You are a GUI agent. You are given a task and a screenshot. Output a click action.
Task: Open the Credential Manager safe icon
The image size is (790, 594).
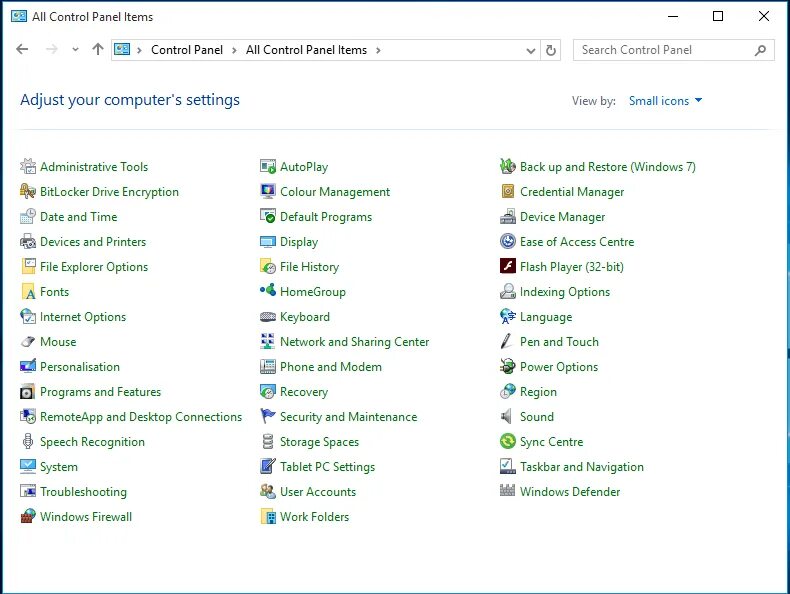(x=507, y=191)
